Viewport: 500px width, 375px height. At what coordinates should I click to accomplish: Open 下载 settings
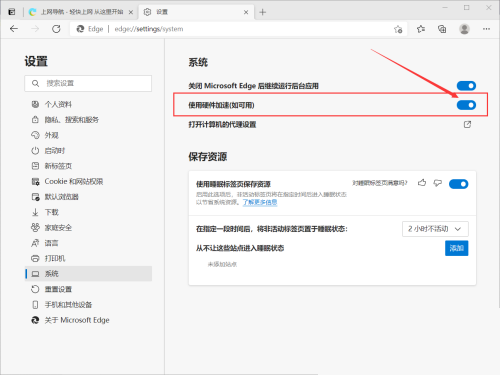pos(88,212)
